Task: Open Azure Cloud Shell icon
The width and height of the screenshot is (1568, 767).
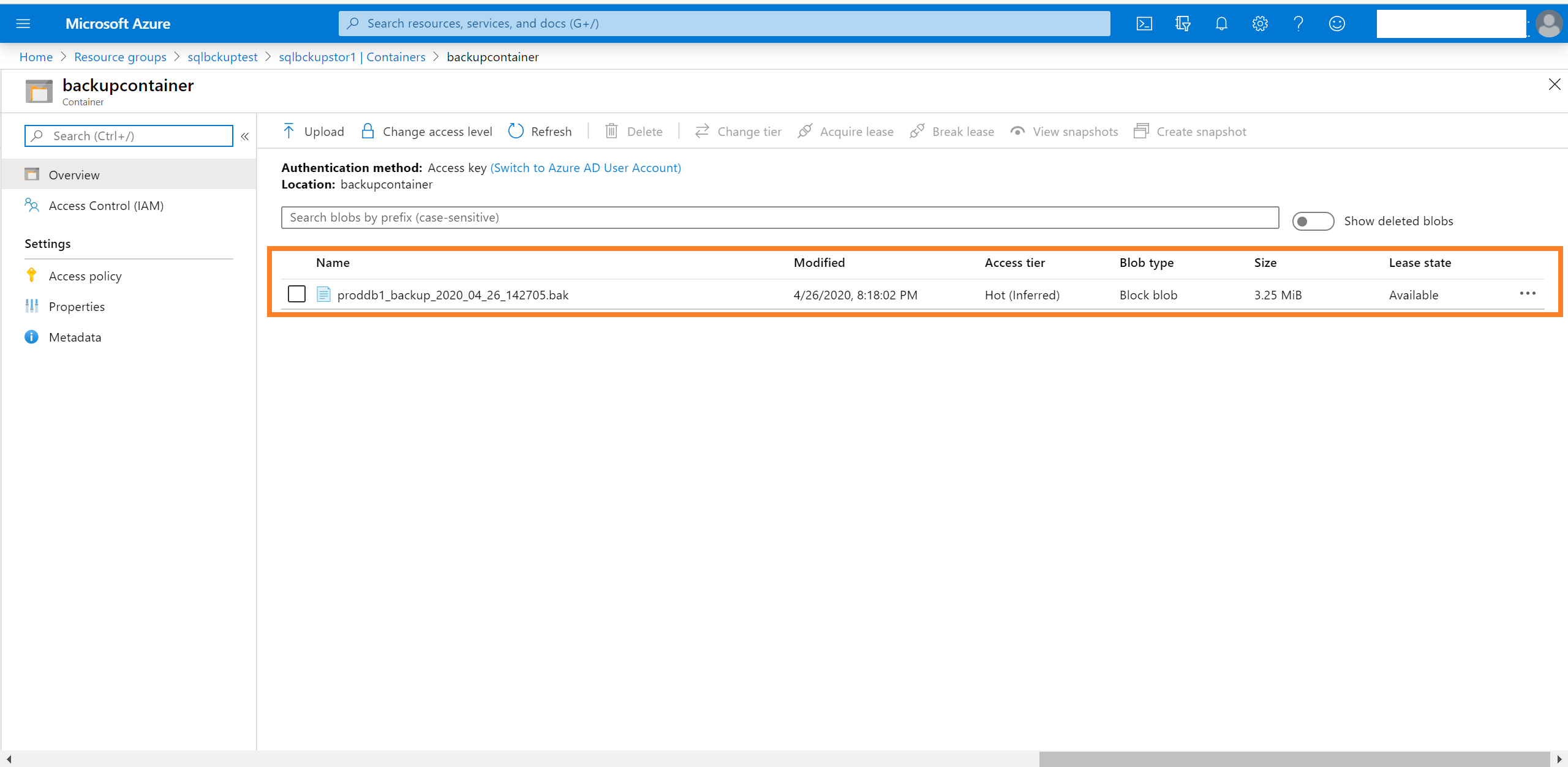Action: [x=1144, y=24]
